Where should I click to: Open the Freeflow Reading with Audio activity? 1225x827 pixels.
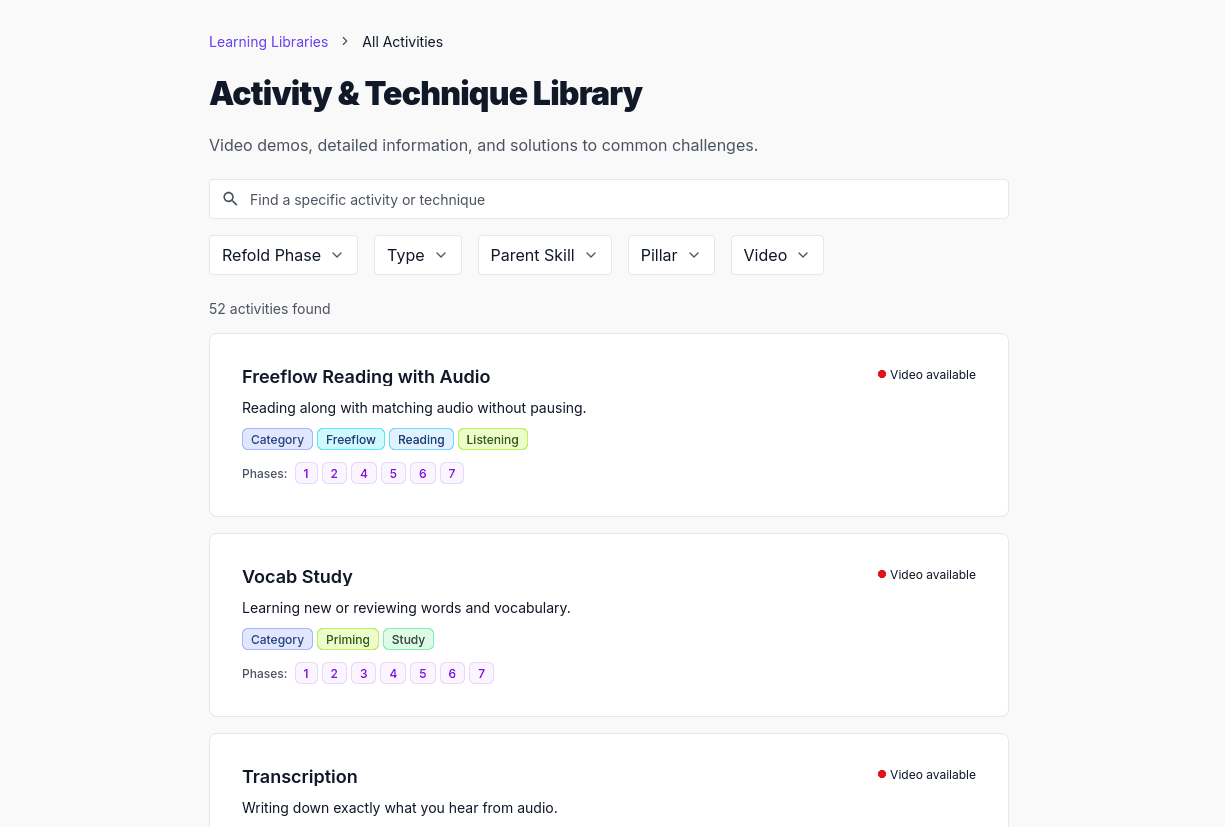pyautogui.click(x=366, y=377)
